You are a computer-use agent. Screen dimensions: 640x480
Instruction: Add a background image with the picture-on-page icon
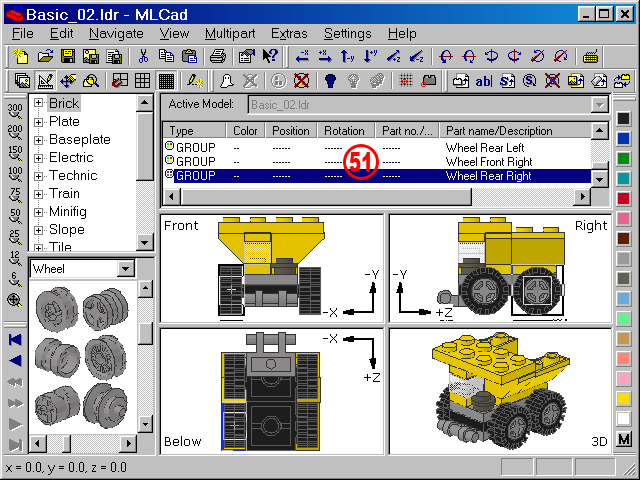coord(576,80)
